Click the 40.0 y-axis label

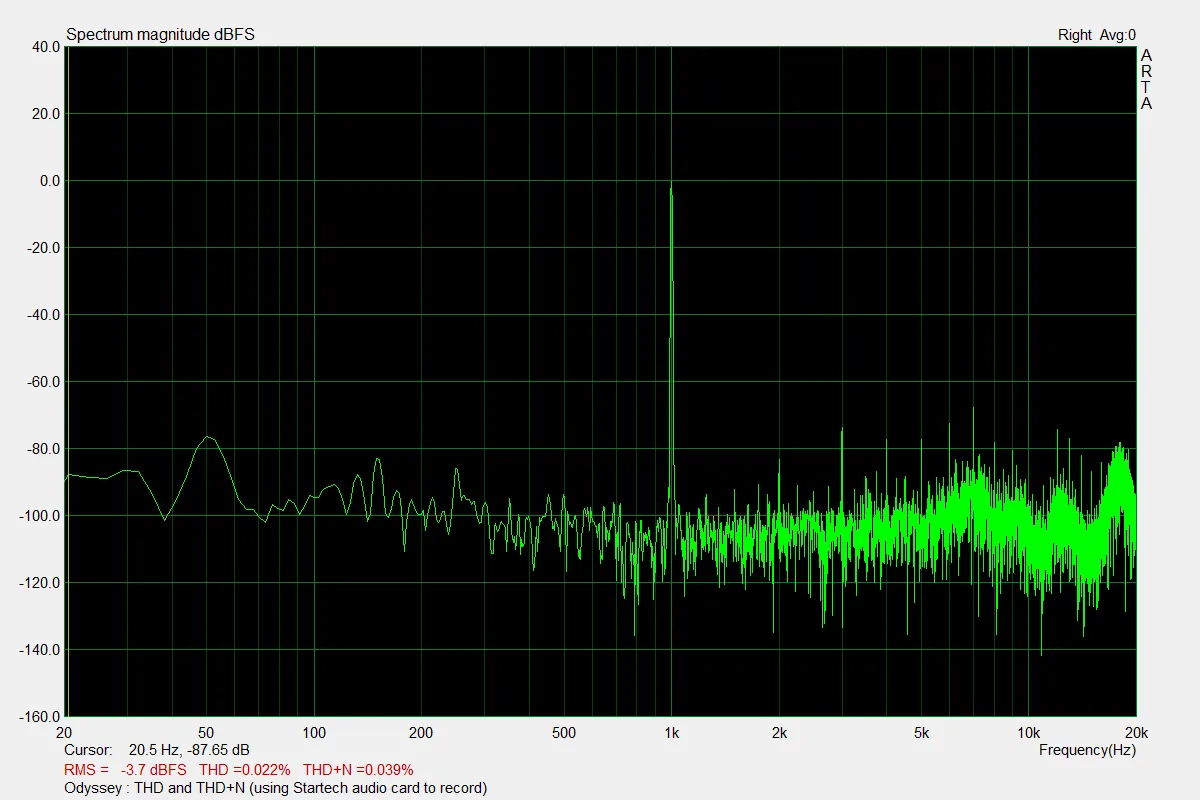pyautogui.click(x=46, y=46)
